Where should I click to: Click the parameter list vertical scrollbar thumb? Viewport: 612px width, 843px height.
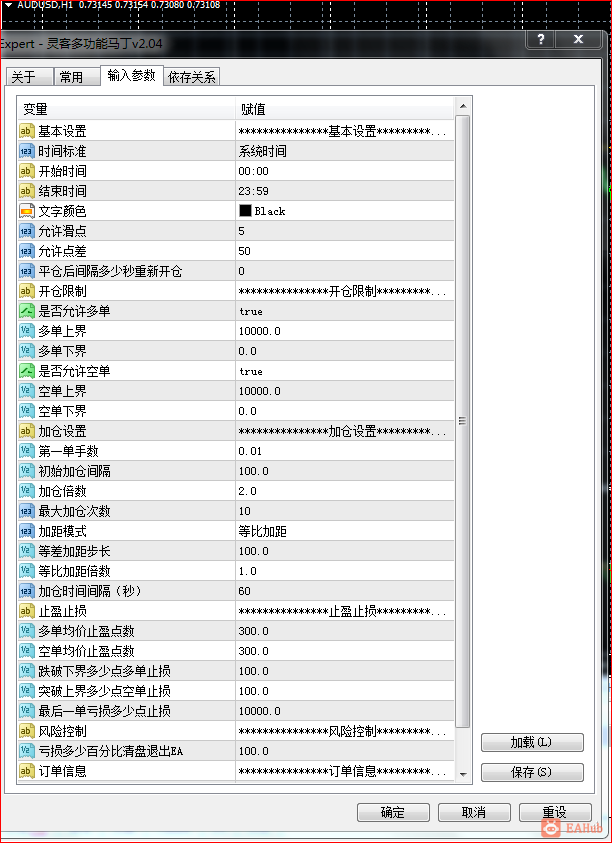click(x=462, y=421)
